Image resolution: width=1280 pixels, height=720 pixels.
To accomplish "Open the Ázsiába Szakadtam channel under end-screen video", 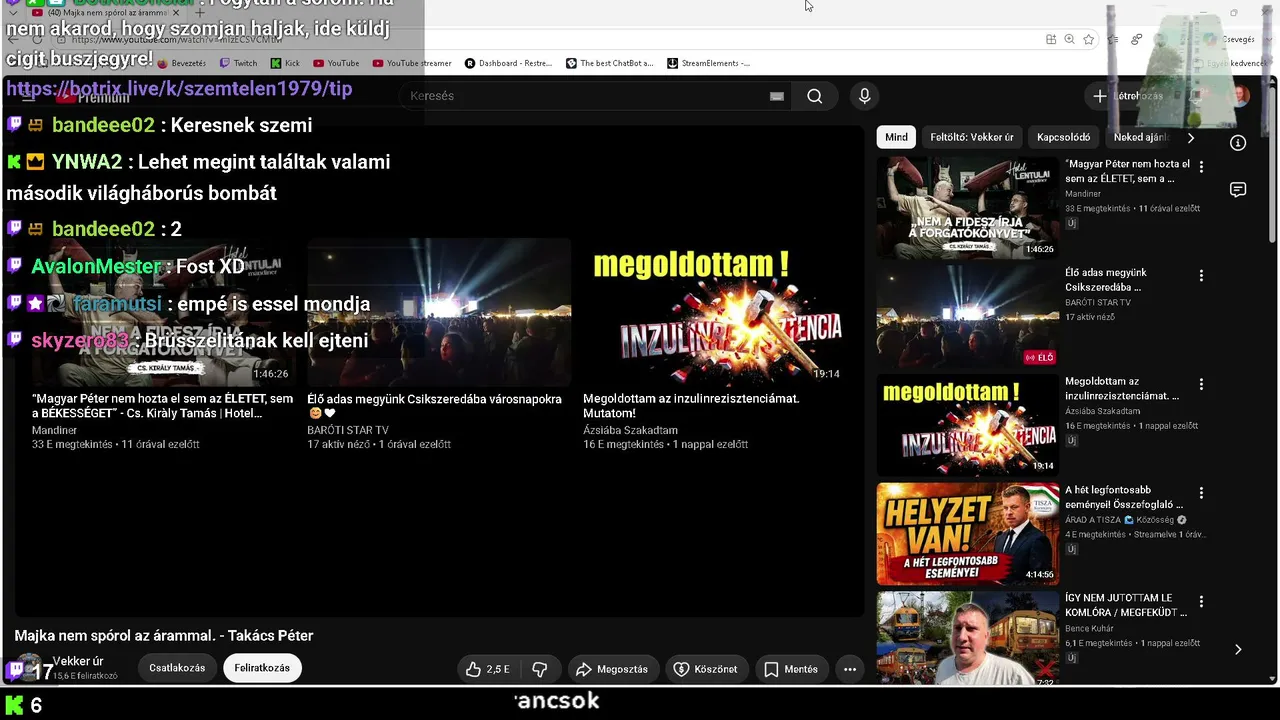I will (x=630, y=430).
